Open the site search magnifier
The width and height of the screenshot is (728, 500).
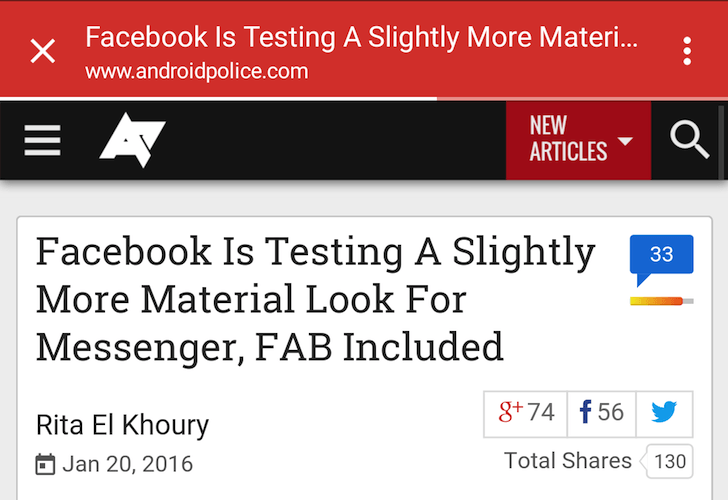689,140
